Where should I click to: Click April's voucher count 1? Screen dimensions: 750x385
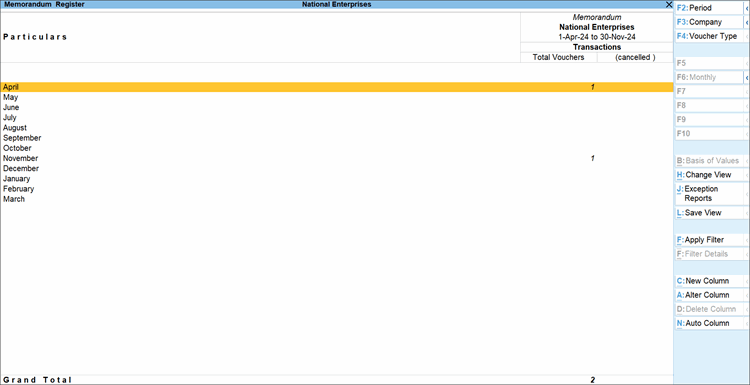[593, 87]
